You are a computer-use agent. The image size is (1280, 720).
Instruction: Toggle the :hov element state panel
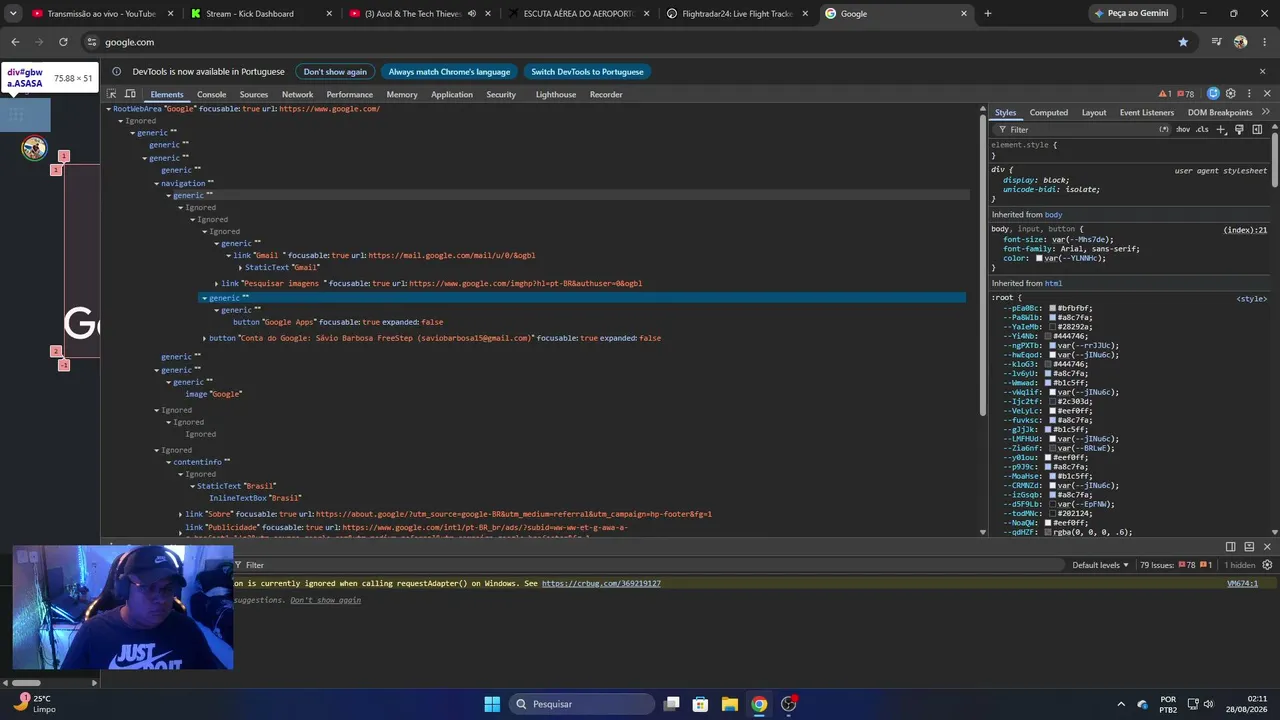tap(1183, 129)
